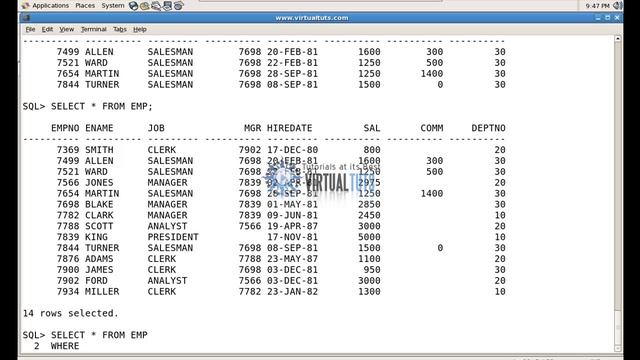Viewport: 640px width, 360px height.
Task: Click the www.virtualtuts.com window title
Action: pyautogui.click(x=312, y=18)
